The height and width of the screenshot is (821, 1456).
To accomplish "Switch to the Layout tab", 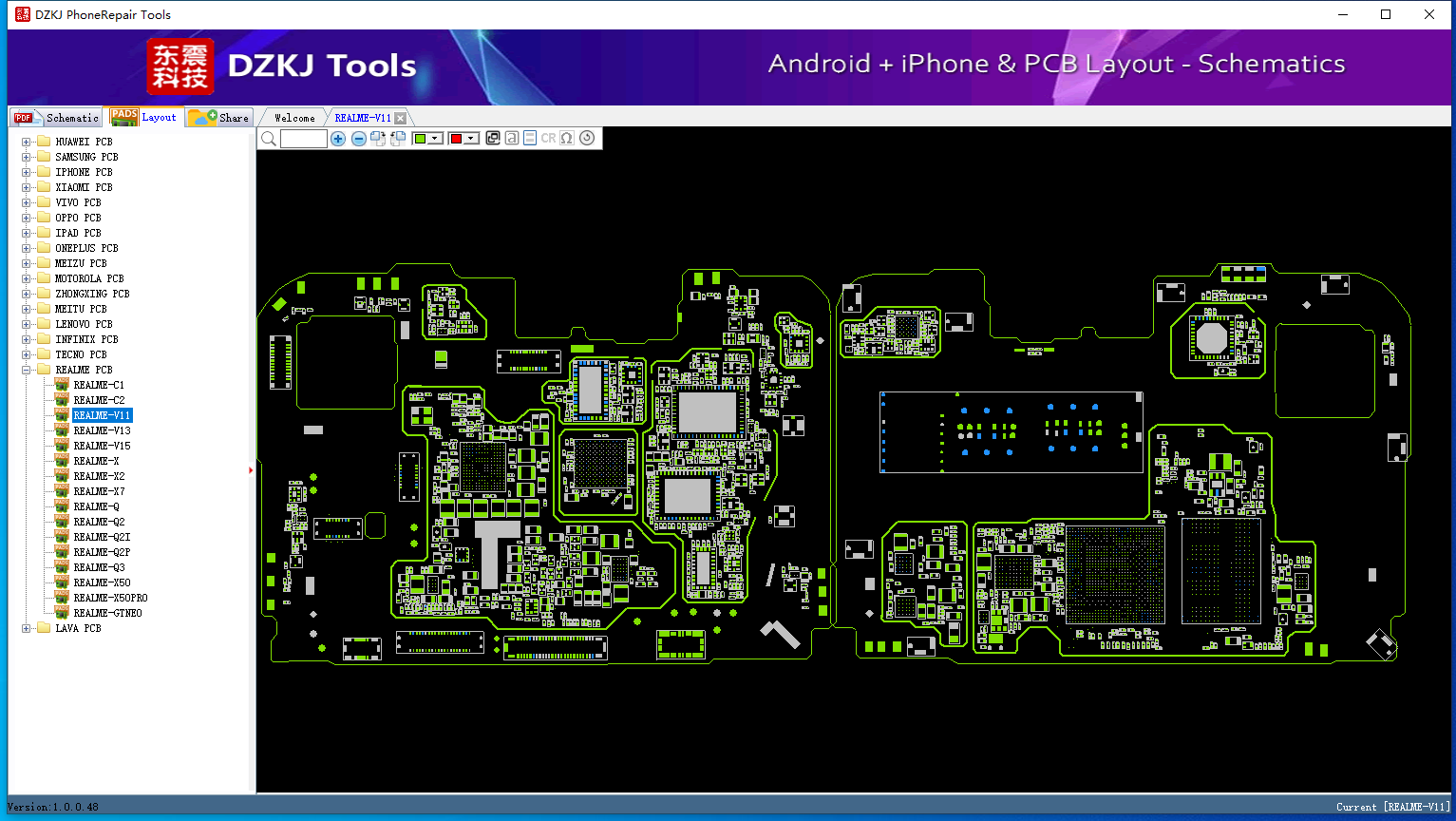I will [143, 117].
